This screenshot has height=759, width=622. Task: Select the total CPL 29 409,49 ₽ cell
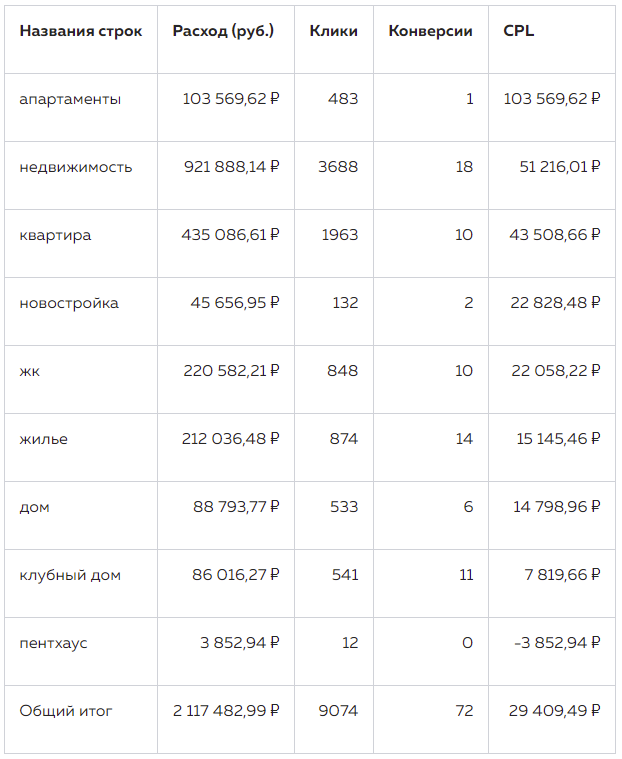click(x=553, y=711)
